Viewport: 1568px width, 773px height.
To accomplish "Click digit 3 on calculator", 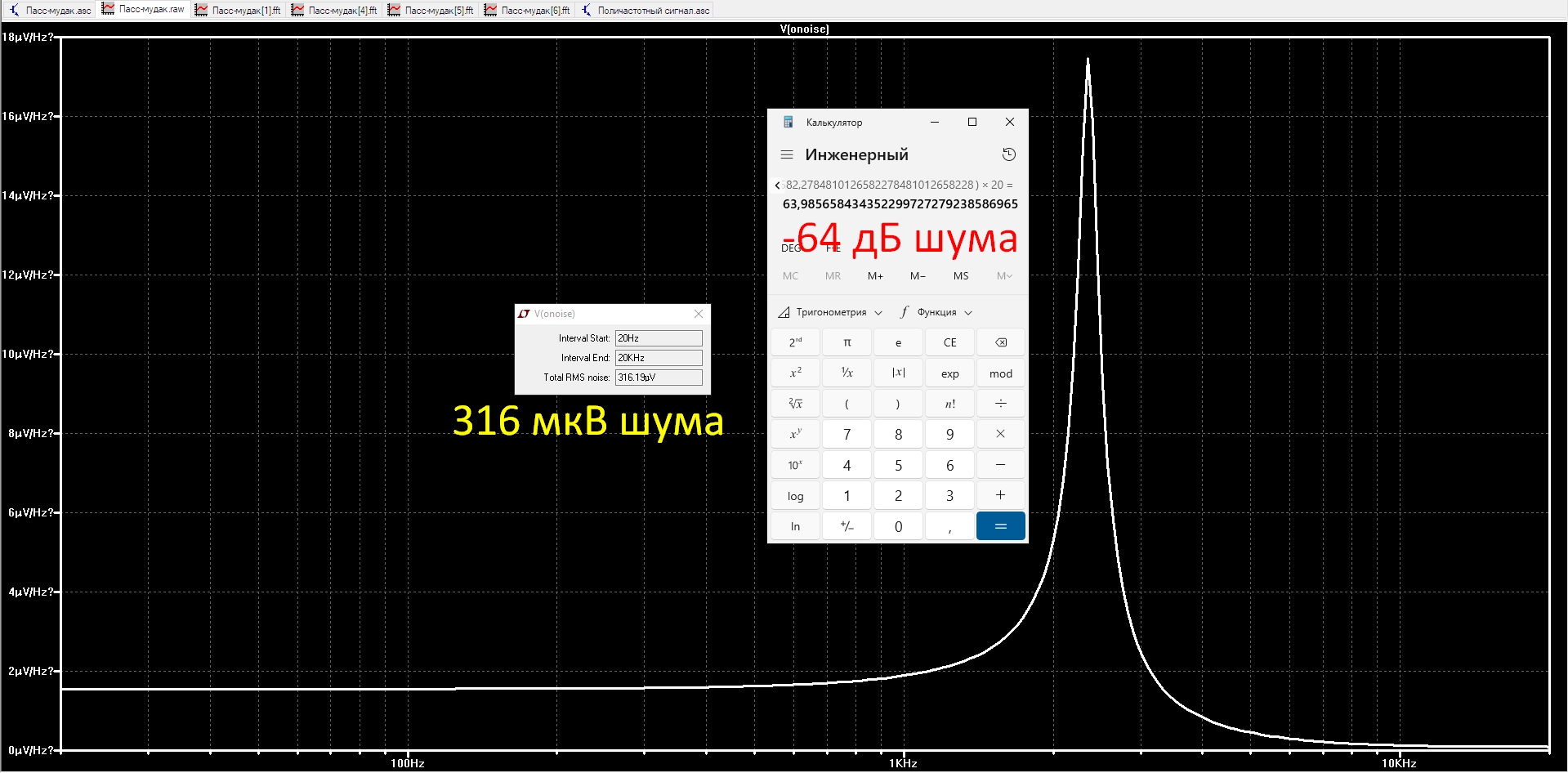I will 949,496.
